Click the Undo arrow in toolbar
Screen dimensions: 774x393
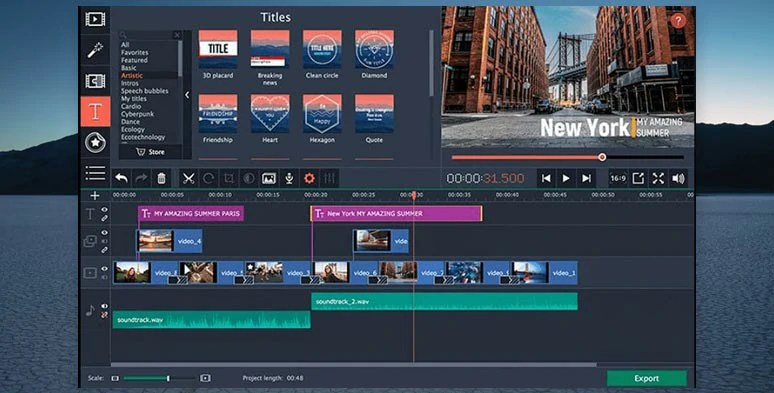[x=121, y=178]
